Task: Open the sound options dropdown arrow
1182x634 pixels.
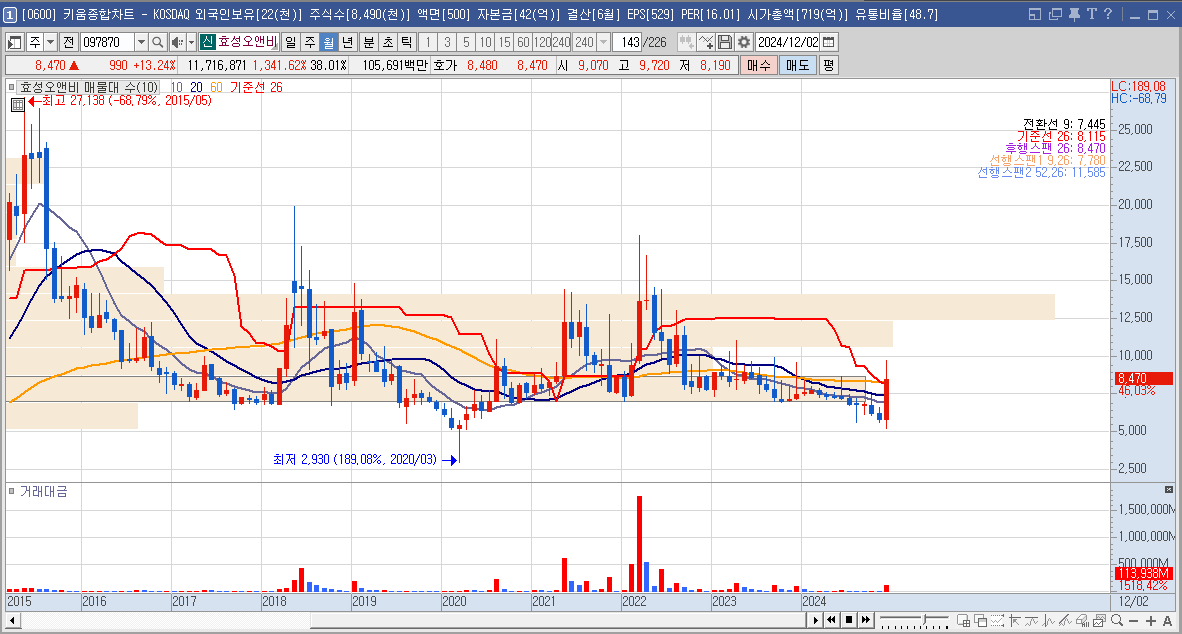Action: click(191, 42)
